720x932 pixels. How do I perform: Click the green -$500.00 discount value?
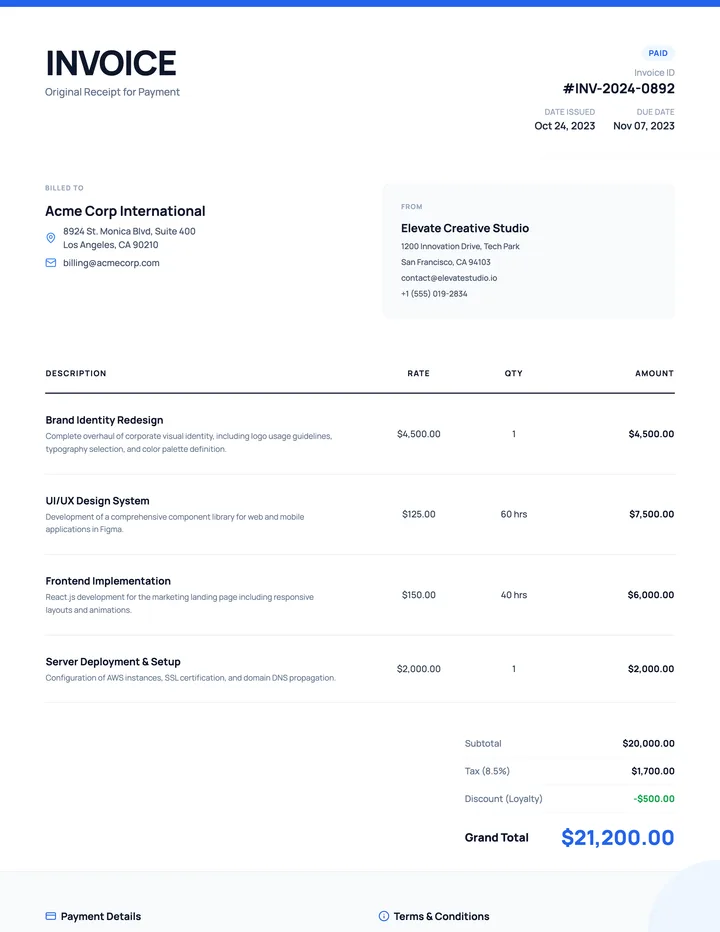[x=654, y=799]
